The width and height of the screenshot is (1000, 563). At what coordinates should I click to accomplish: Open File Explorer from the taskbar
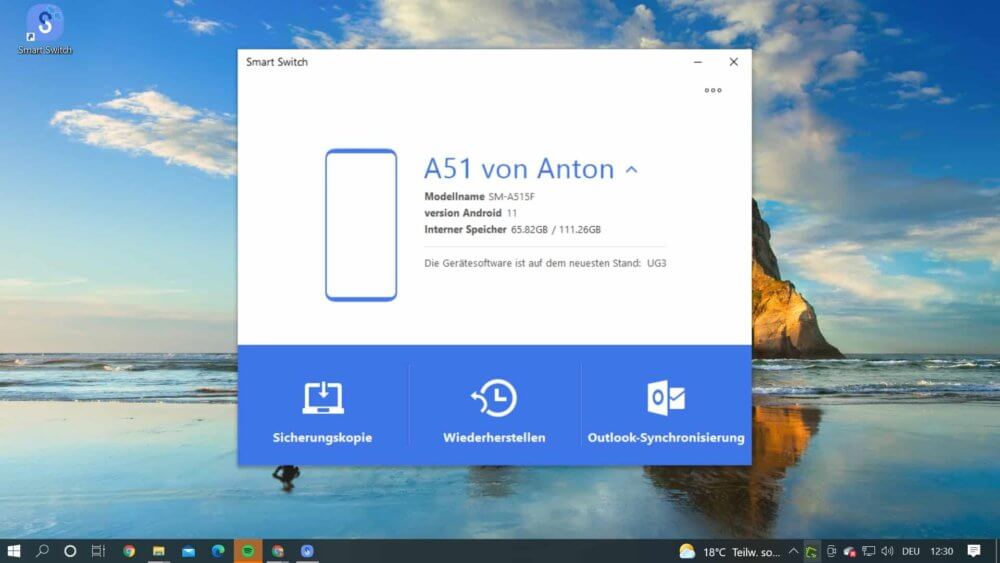(x=159, y=551)
